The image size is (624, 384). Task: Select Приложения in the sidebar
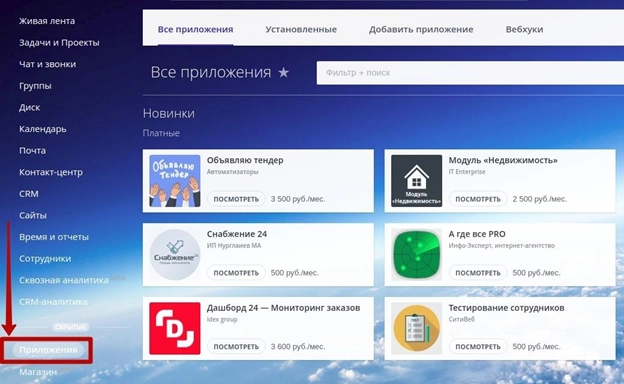click(x=48, y=350)
